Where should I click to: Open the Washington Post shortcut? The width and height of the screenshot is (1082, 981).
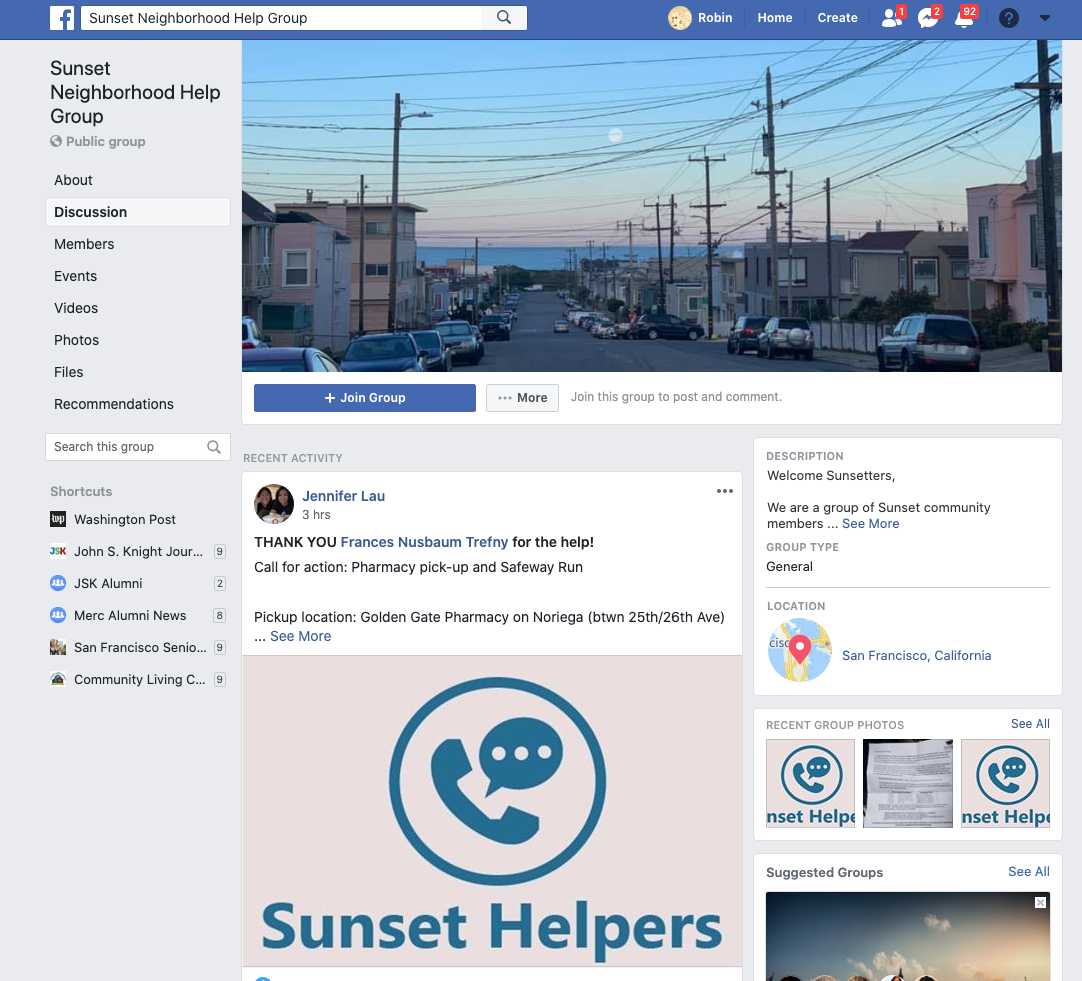124,520
